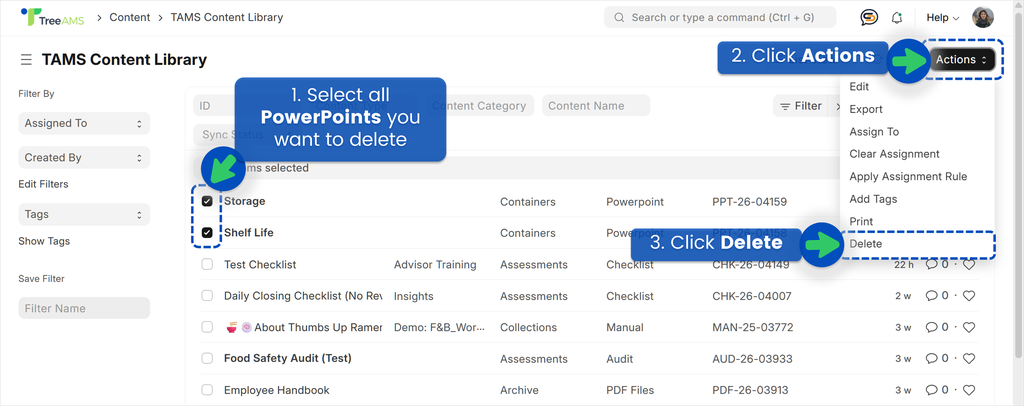Toggle sidebar with hamburger menu icon
This screenshot has width=1024, height=406.
[x=26, y=60]
